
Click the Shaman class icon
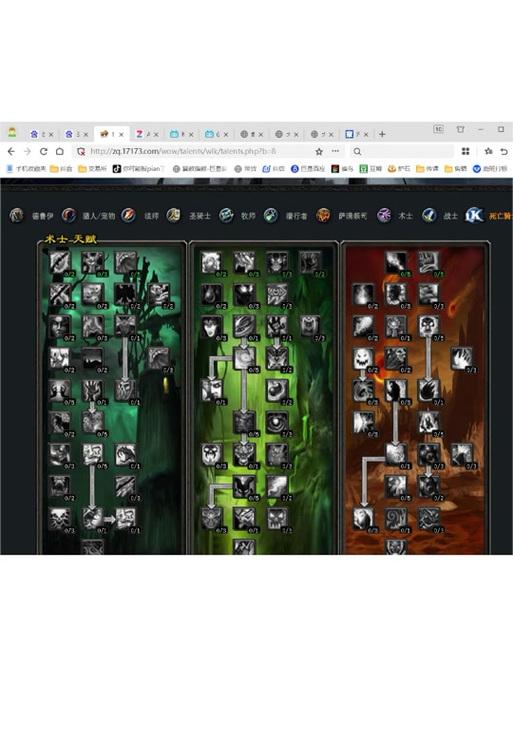(x=323, y=215)
